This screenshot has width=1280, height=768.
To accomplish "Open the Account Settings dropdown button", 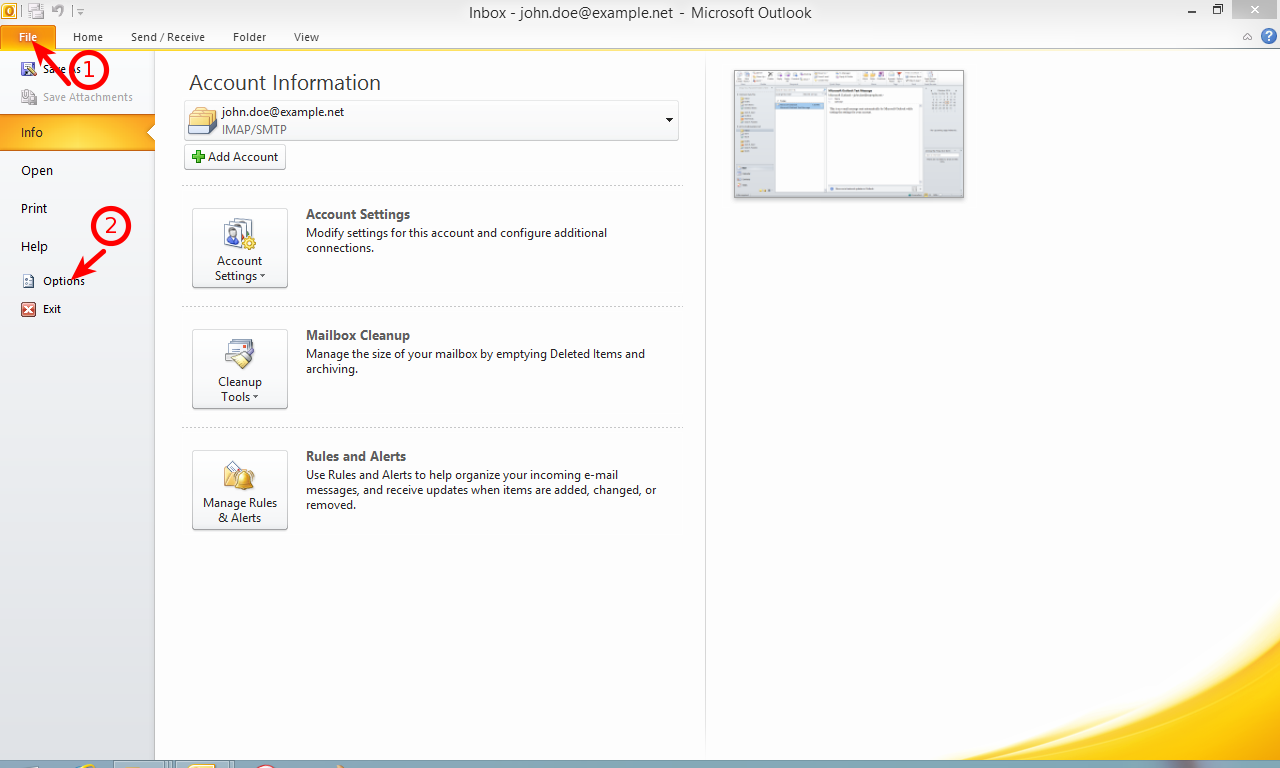I will [x=240, y=248].
